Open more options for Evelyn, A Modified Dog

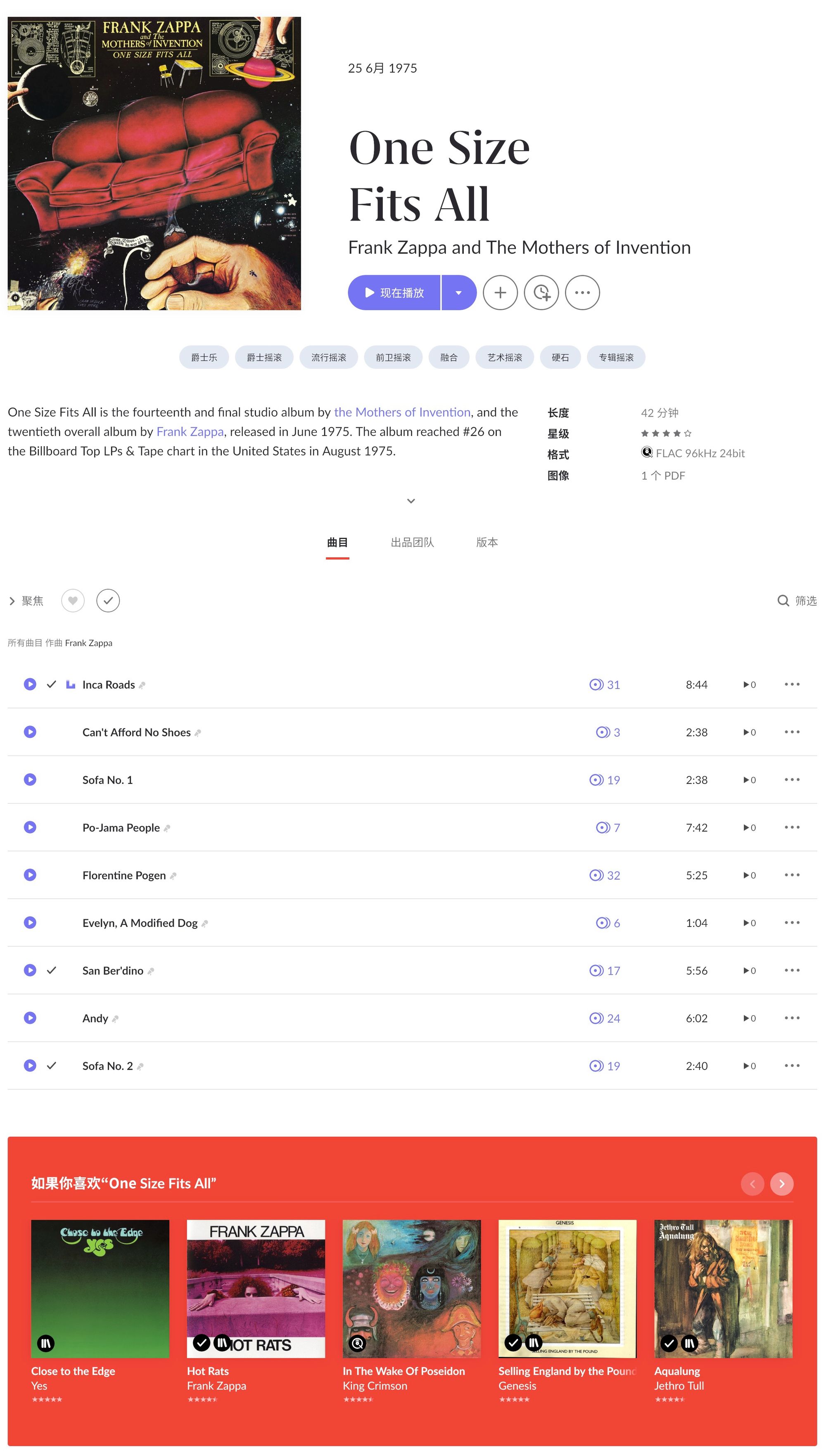coord(792,922)
